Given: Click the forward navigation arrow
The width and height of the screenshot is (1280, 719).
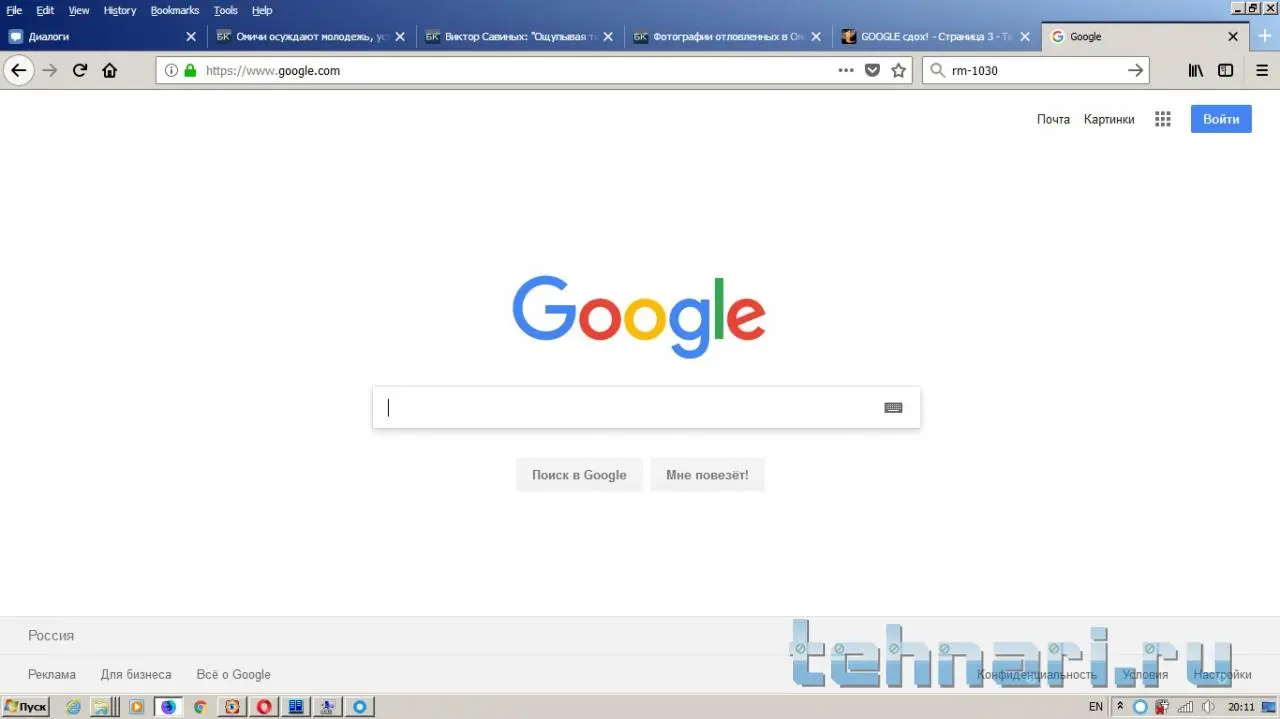Looking at the screenshot, I should pos(50,70).
